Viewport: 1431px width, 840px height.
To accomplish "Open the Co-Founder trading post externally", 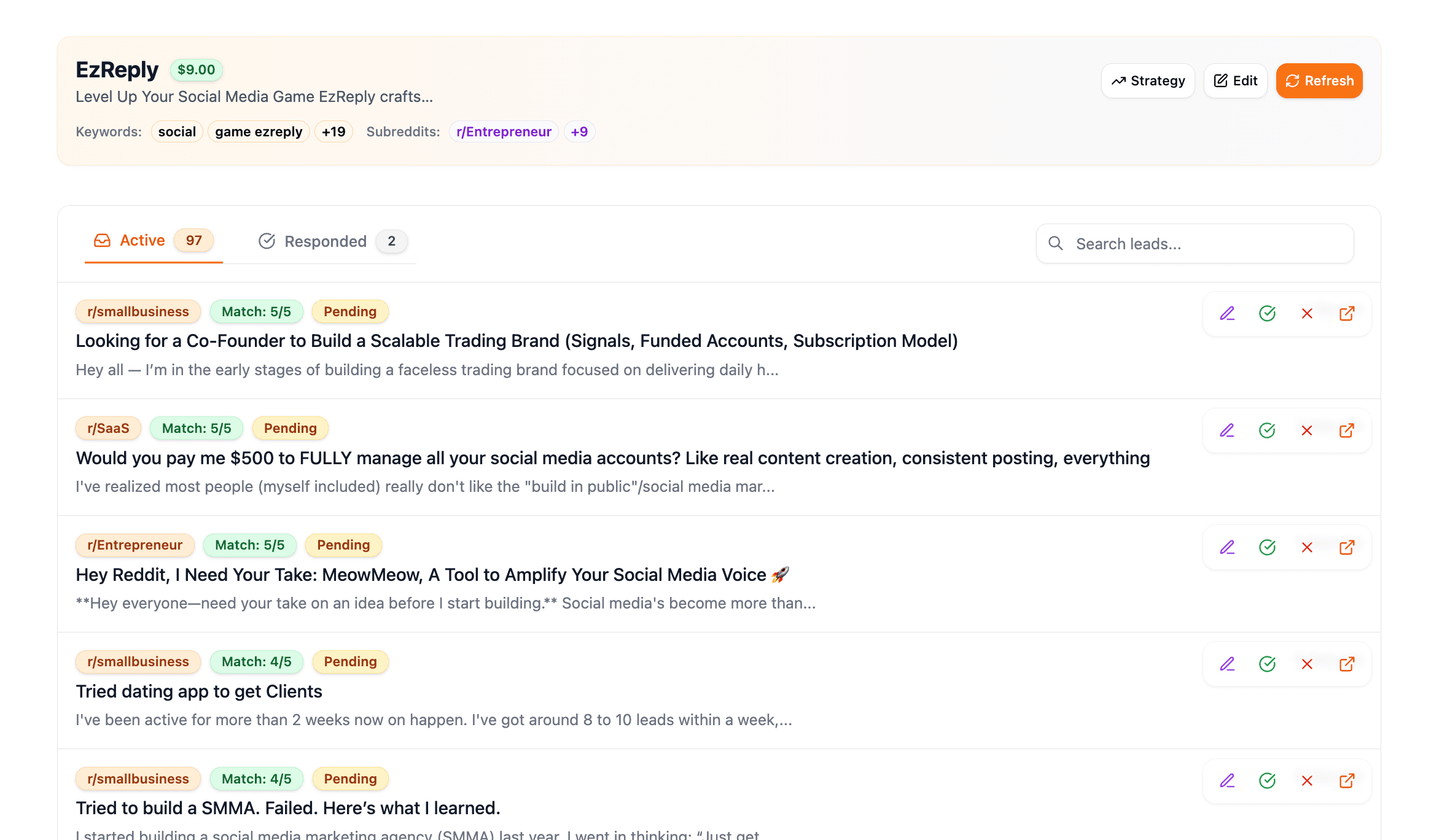I will point(1347,313).
